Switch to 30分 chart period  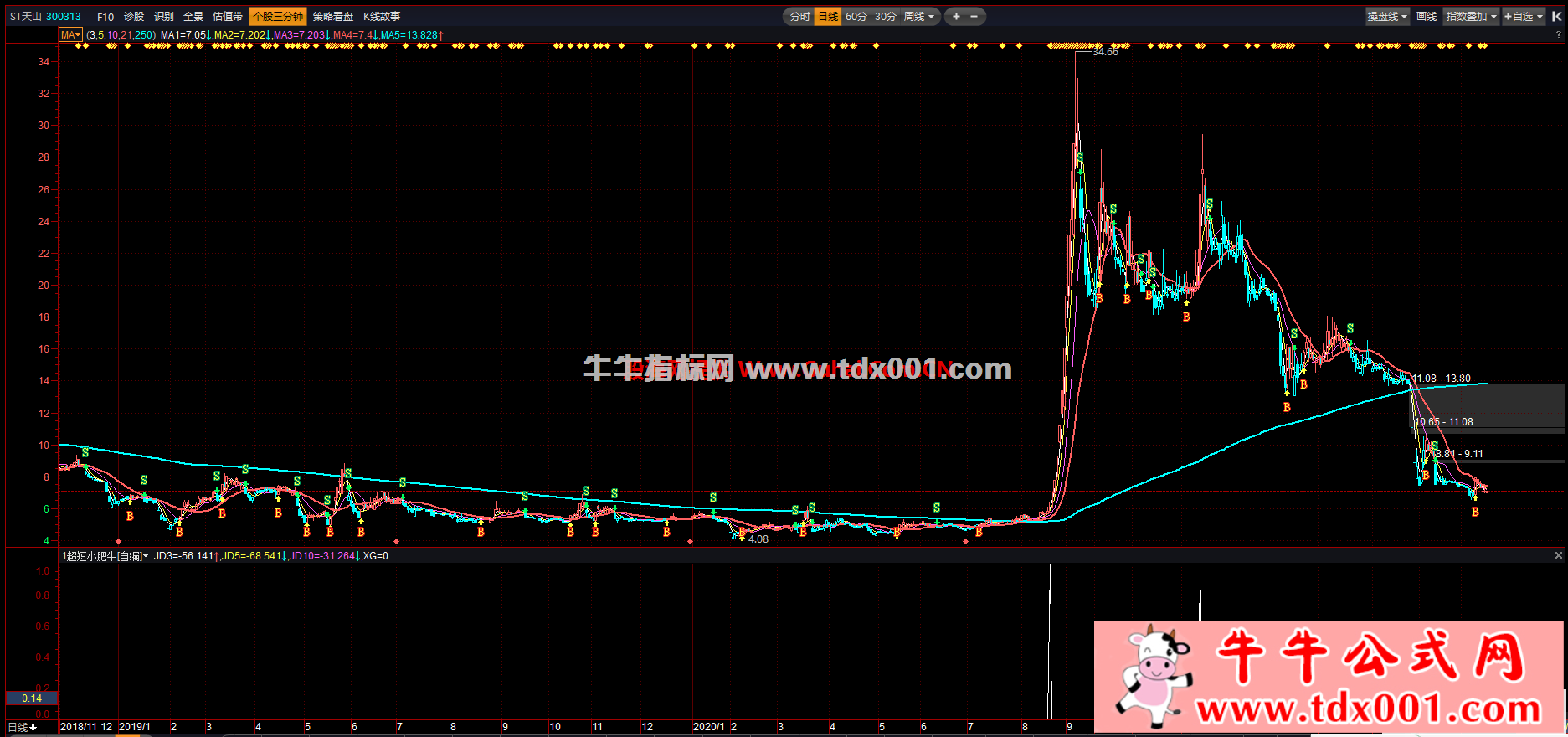(886, 17)
